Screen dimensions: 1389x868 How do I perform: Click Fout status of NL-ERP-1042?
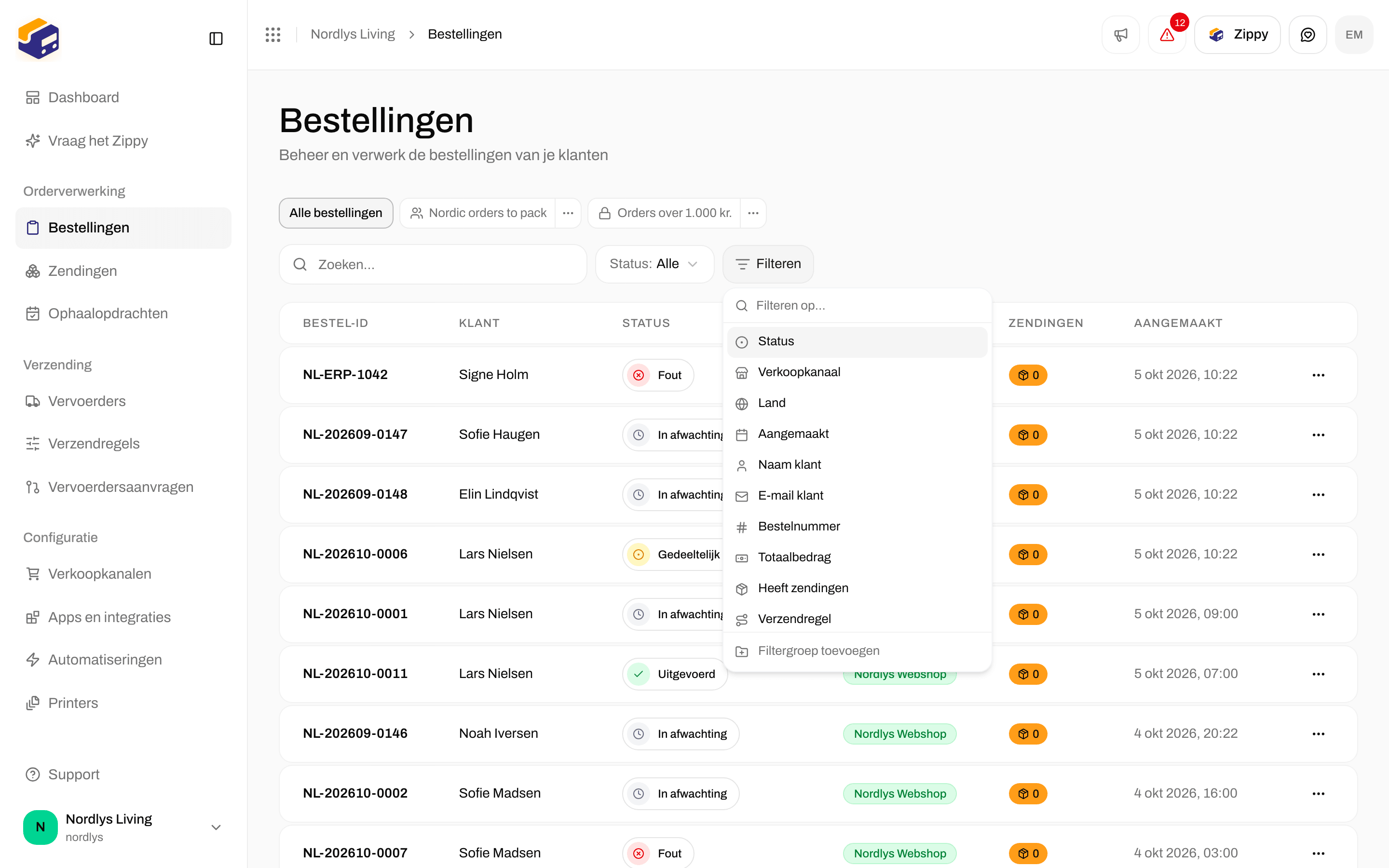pos(658,376)
